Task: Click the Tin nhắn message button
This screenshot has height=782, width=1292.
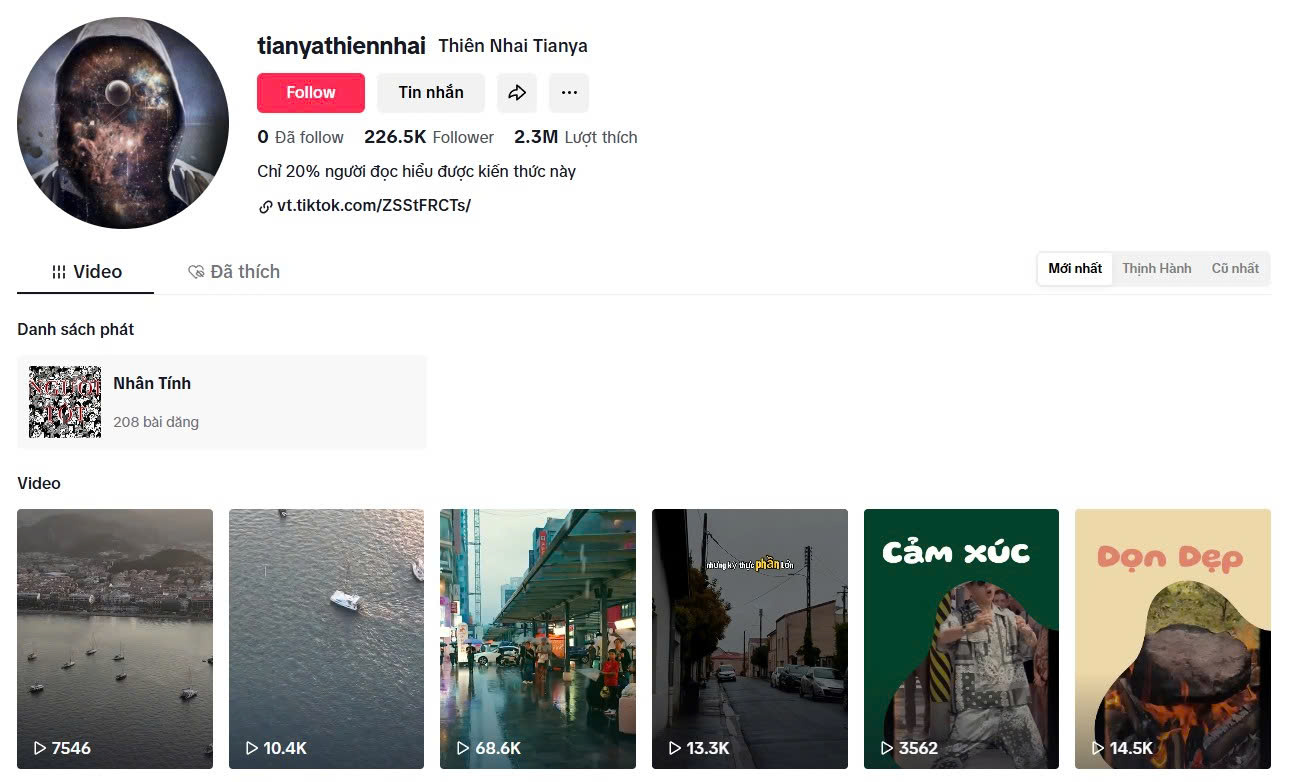Action: coord(431,93)
